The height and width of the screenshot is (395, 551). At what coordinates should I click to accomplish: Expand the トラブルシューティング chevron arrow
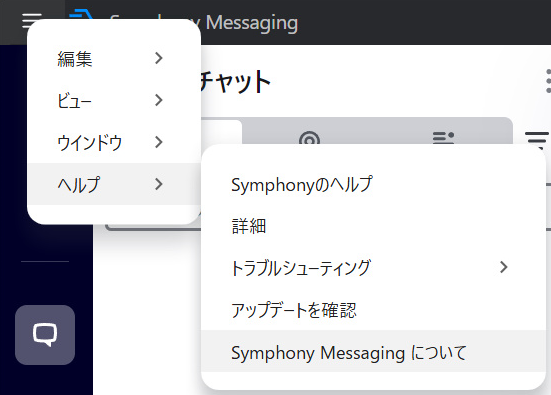[504, 267]
